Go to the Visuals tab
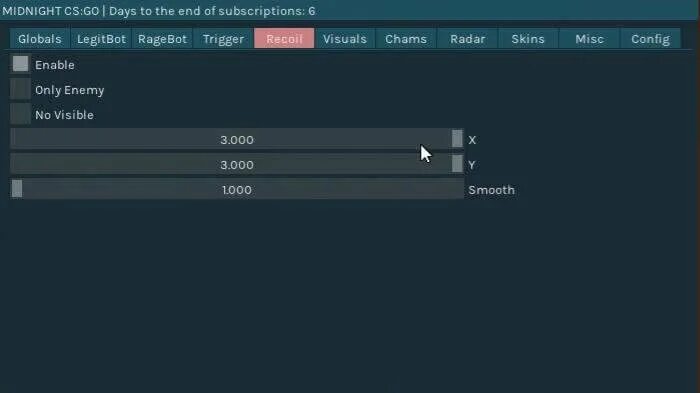The width and height of the screenshot is (700, 393). coord(345,39)
